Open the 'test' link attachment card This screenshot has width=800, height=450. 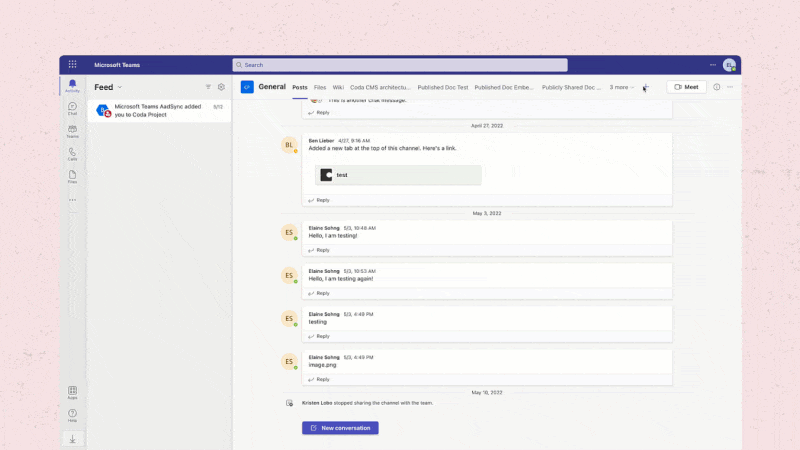point(397,175)
